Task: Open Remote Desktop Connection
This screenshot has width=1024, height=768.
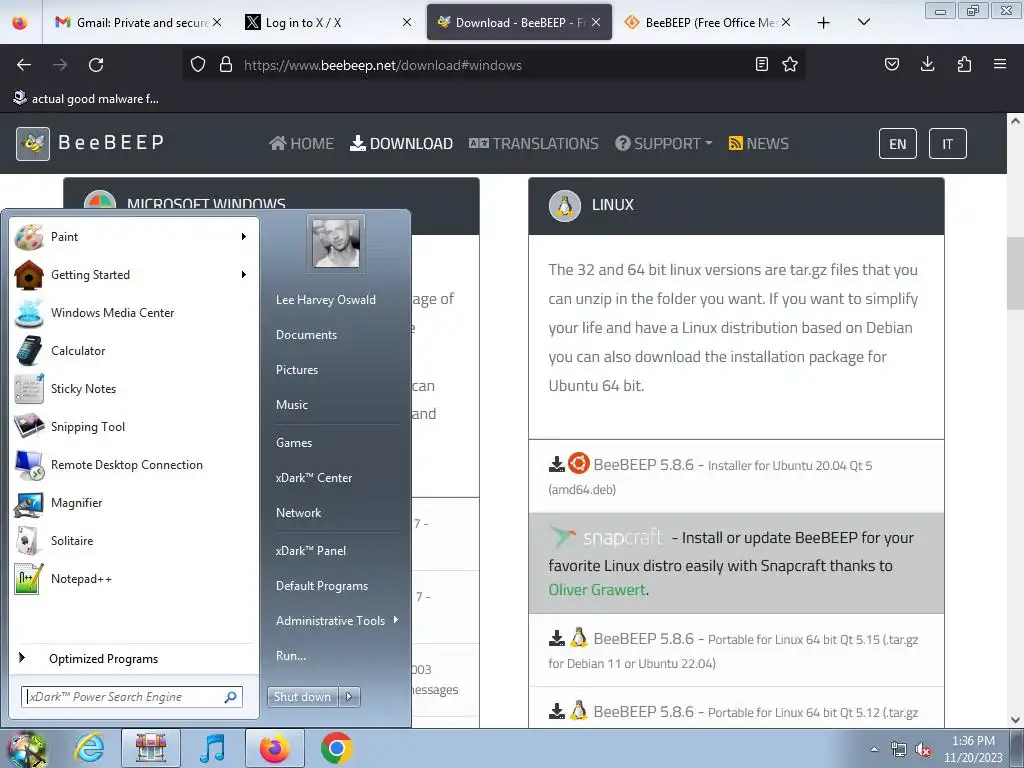Action: [133, 464]
